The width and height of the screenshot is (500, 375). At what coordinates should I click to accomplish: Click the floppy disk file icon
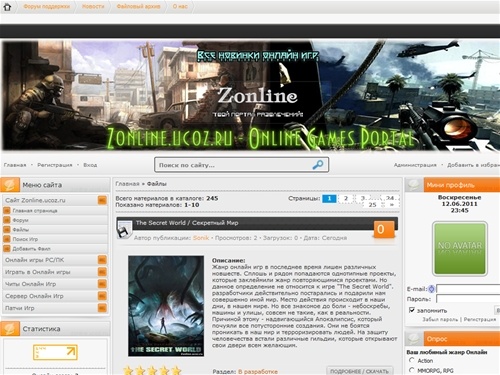[124, 230]
